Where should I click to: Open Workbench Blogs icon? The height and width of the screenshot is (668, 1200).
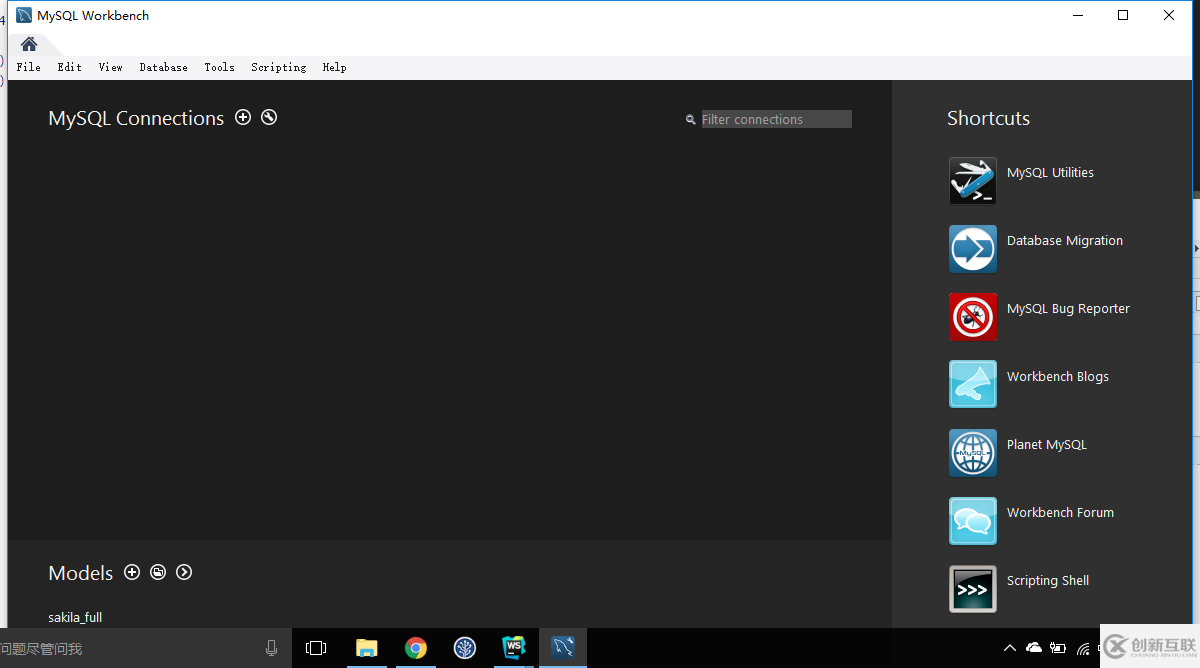(973, 384)
